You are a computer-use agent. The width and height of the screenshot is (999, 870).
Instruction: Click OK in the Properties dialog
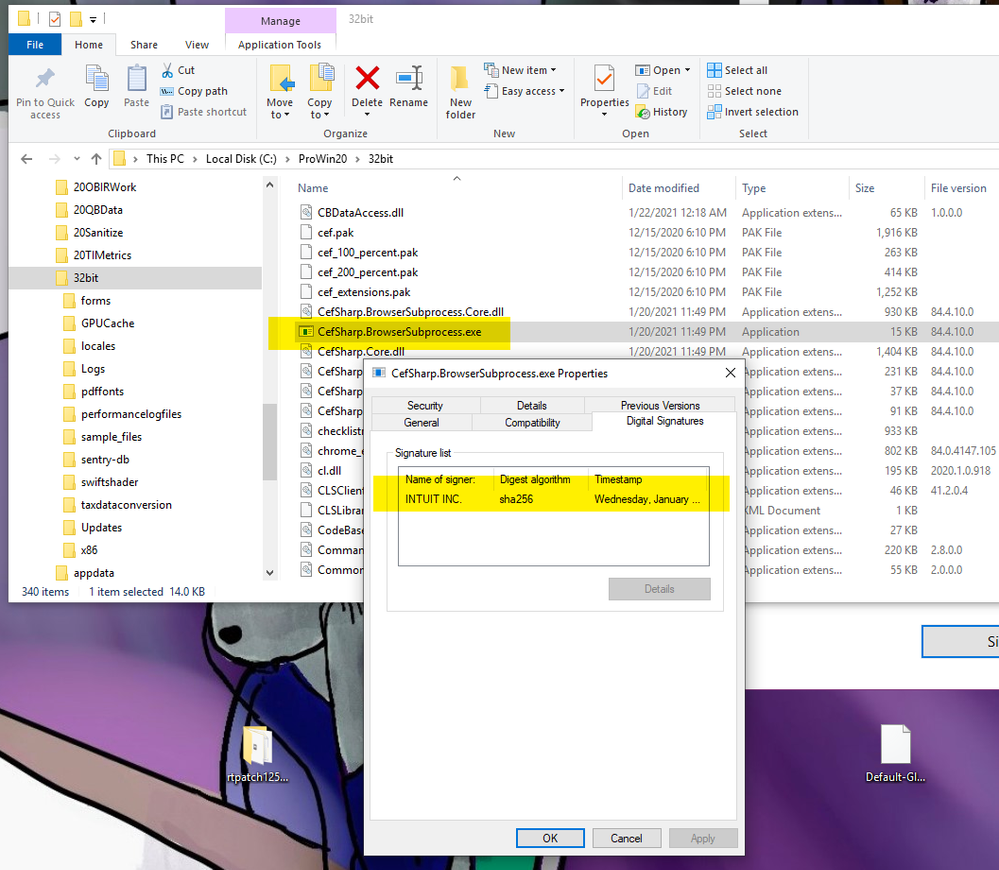[550, 838]
